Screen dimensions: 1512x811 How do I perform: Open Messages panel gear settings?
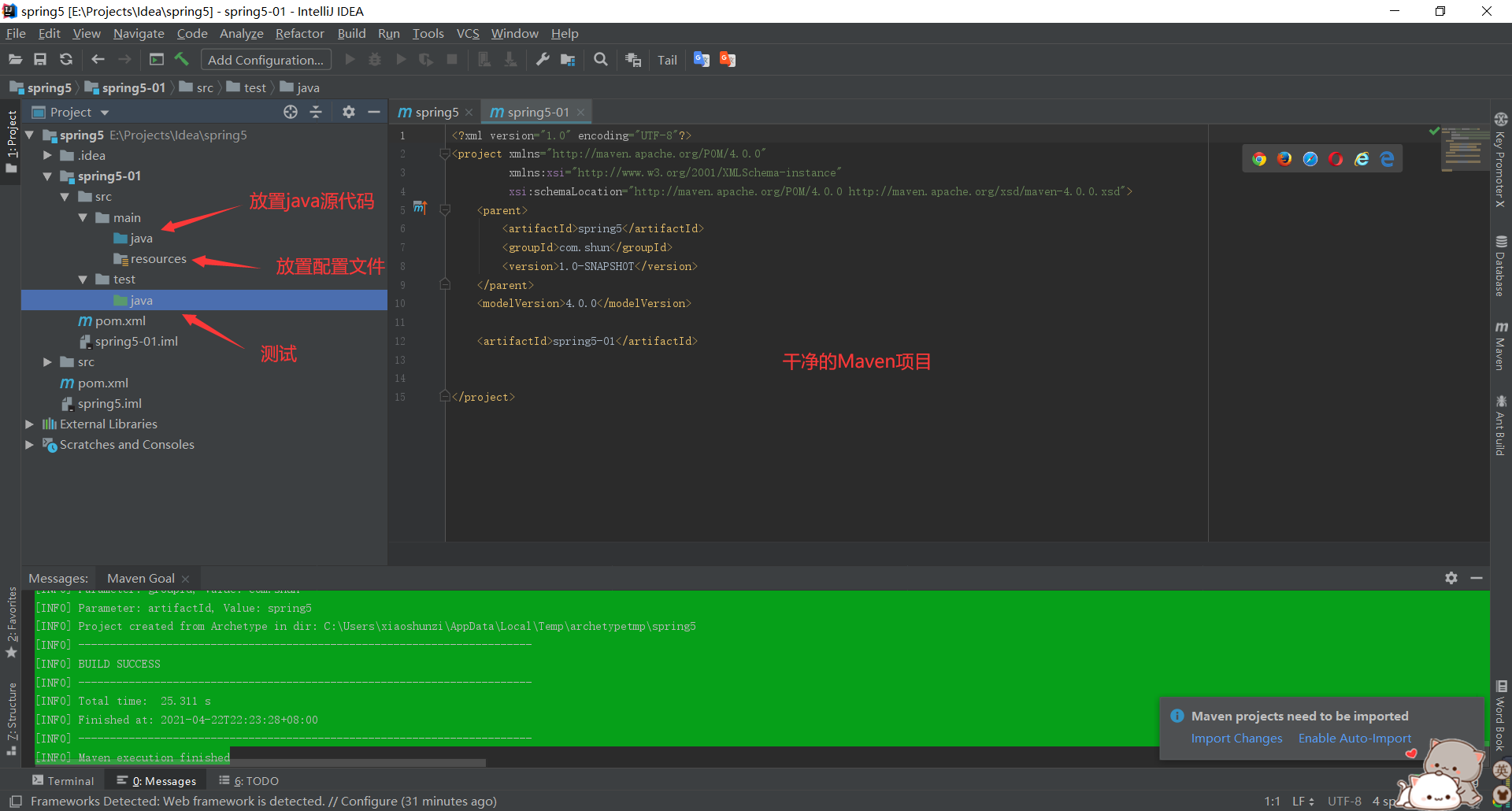pyautogui.click(x=1451, y=578)
